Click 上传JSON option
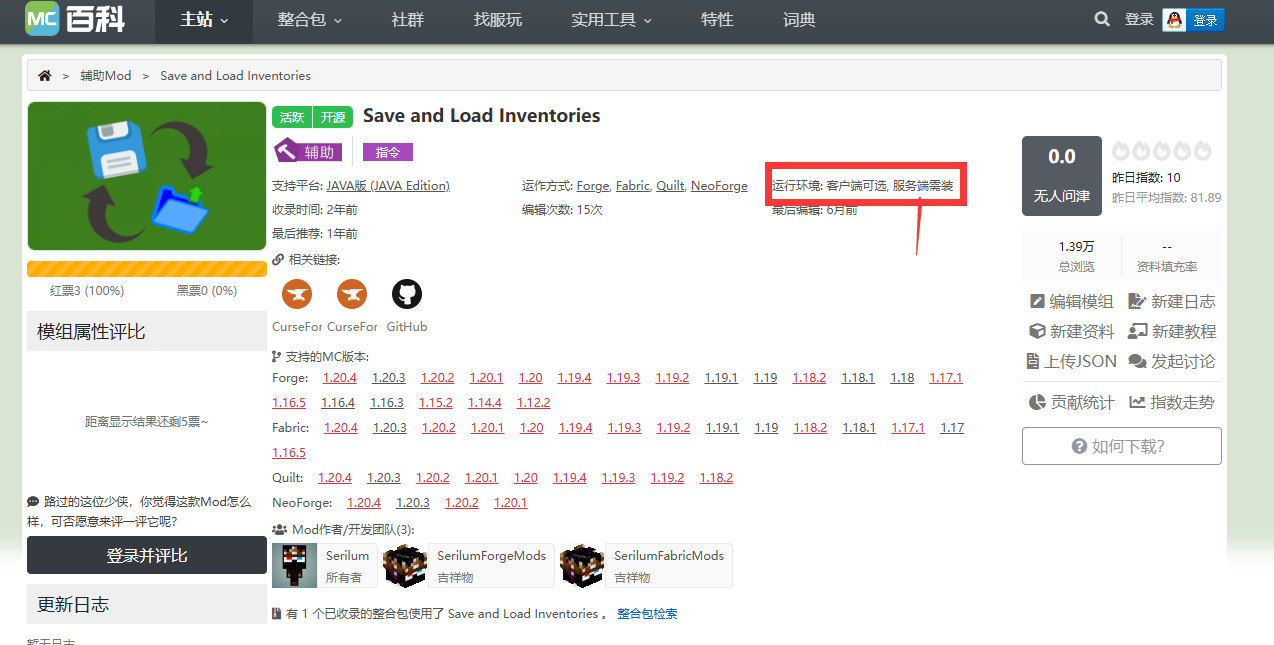Viewport: 1274px width, 645px height. [x=1072, y=361]
